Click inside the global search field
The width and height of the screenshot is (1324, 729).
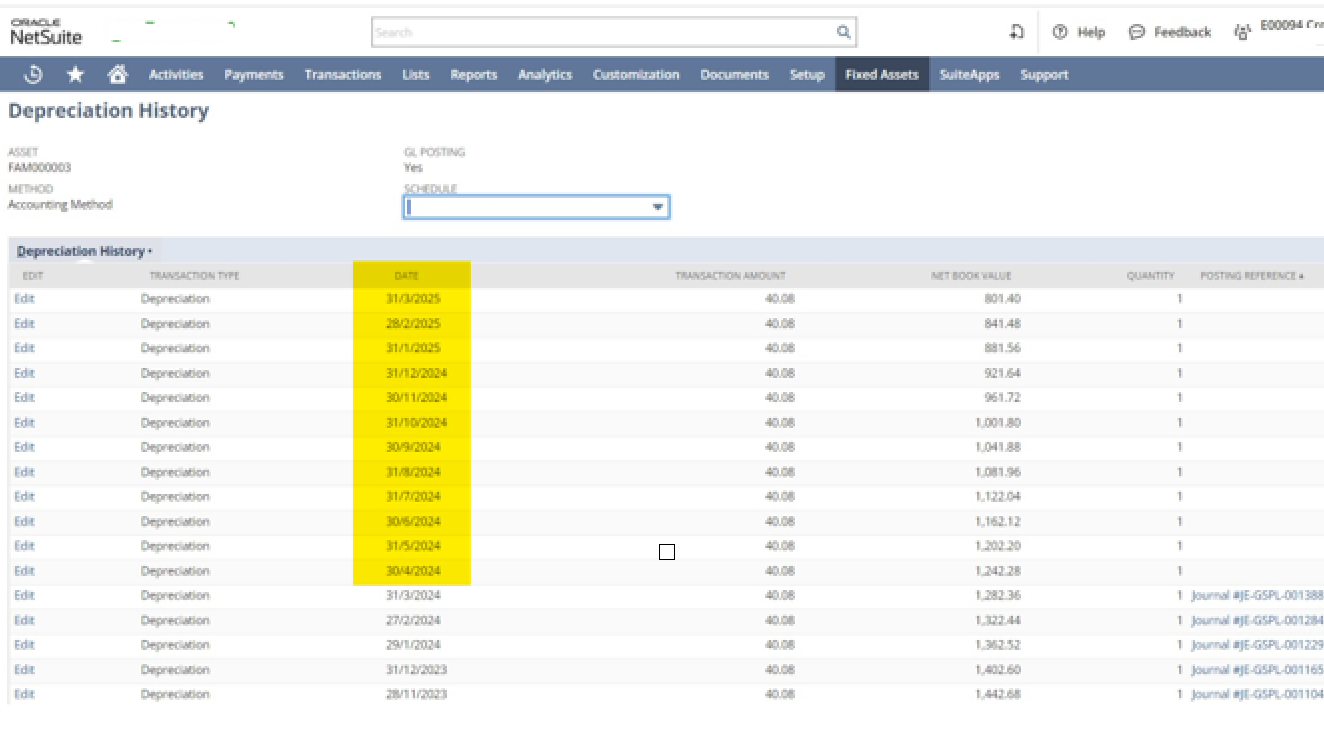[600, 31]
